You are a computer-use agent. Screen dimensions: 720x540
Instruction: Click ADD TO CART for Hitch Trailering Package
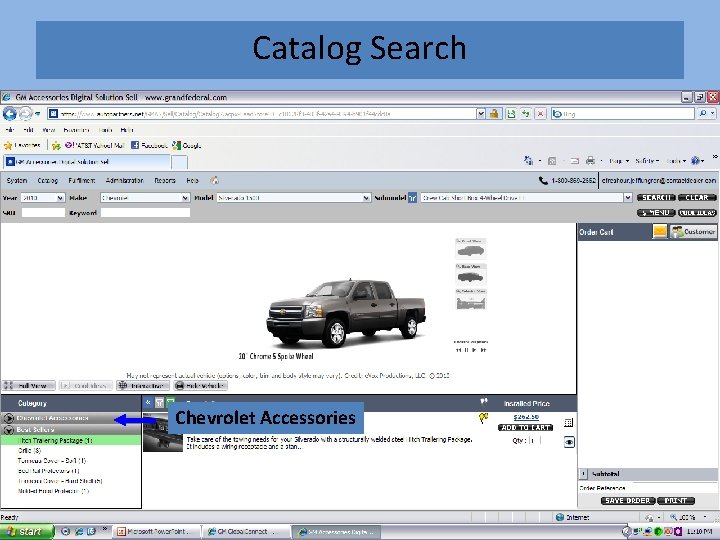[526, 428]
